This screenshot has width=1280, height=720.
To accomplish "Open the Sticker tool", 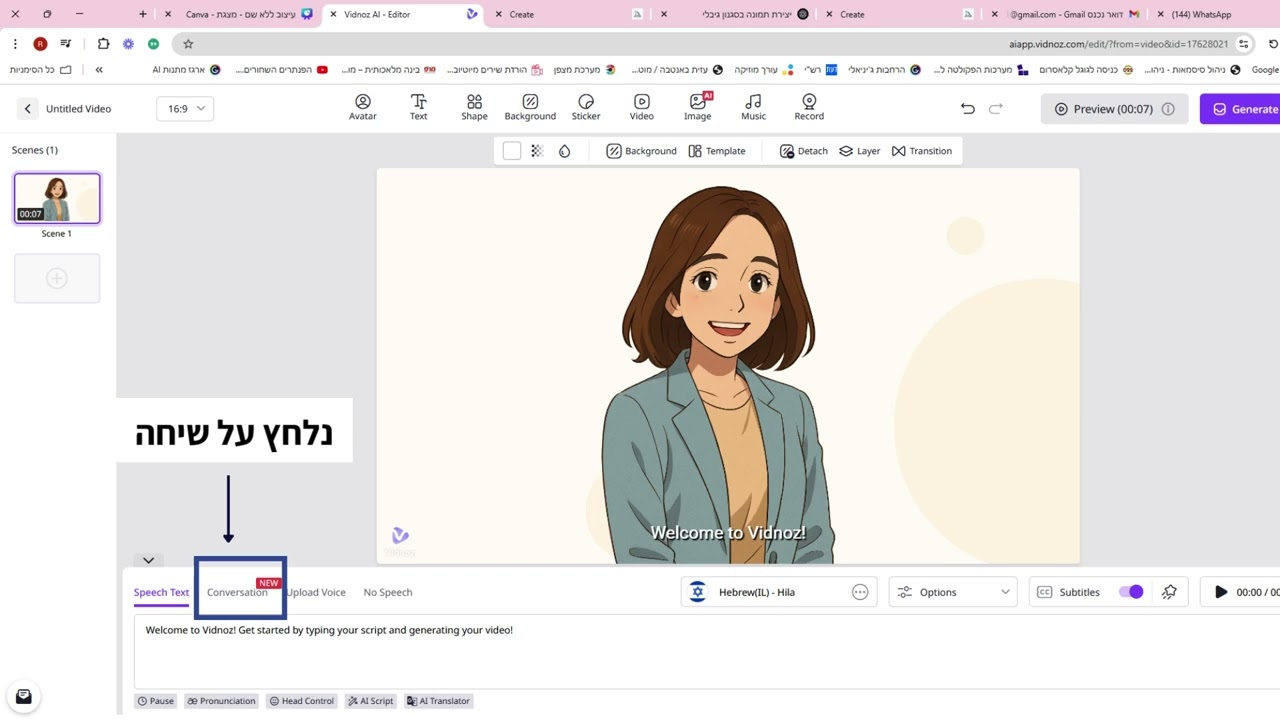I will (586, 108).
